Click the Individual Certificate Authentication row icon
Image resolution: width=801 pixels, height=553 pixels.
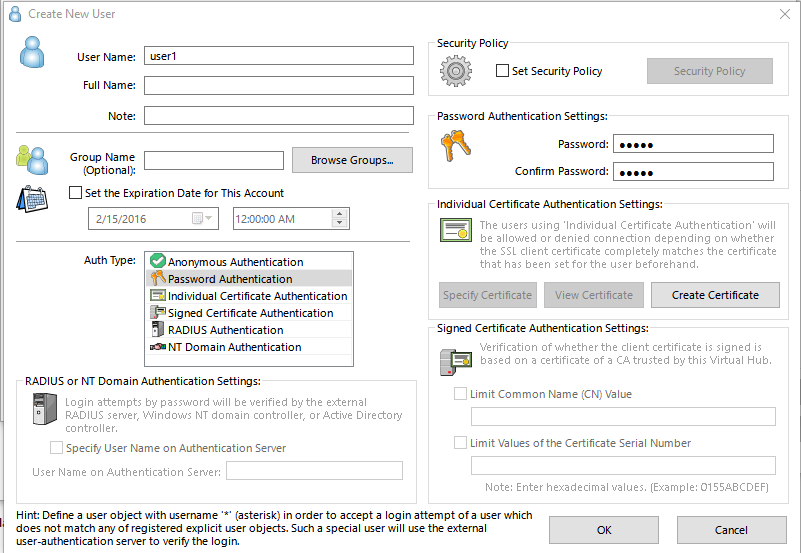(x=157, y=295)
